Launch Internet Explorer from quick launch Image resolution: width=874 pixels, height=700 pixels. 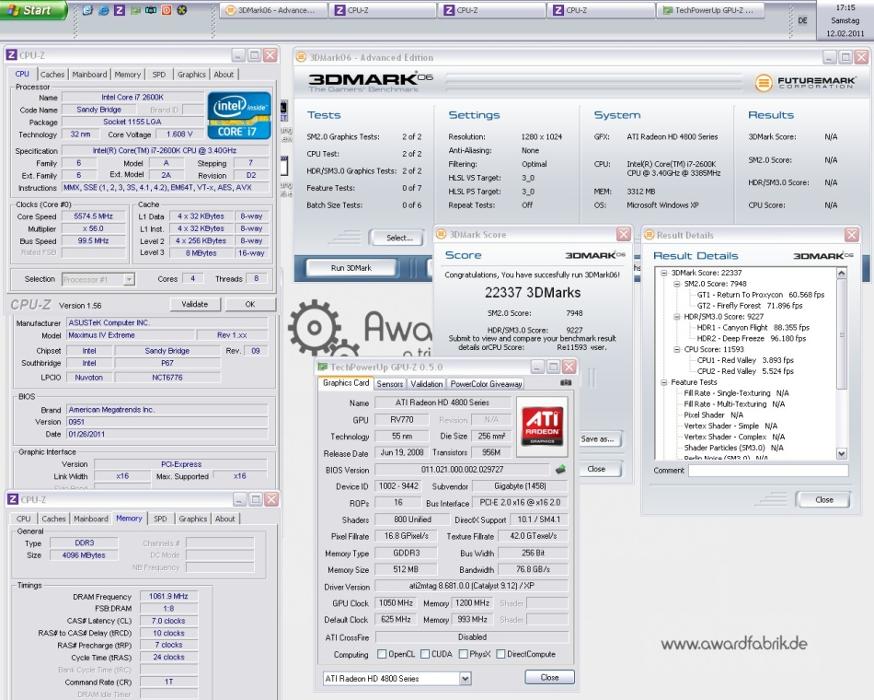pyautogui.click(x=103, y=10)
